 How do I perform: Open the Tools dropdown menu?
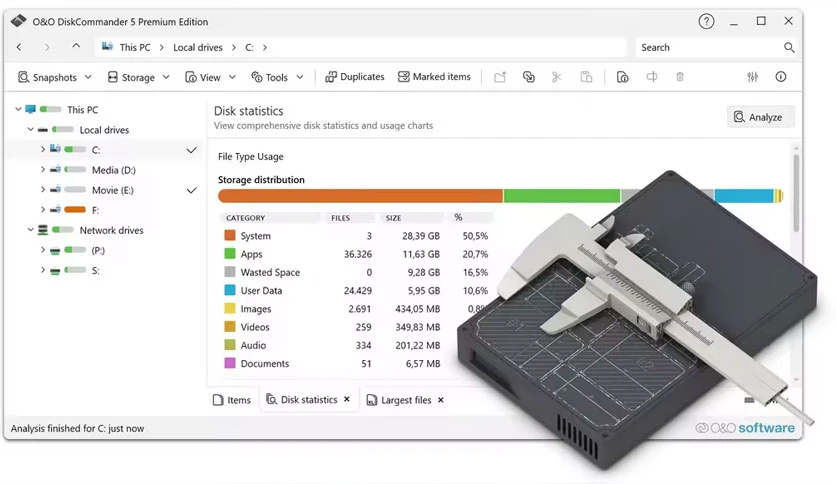[277, 77]
